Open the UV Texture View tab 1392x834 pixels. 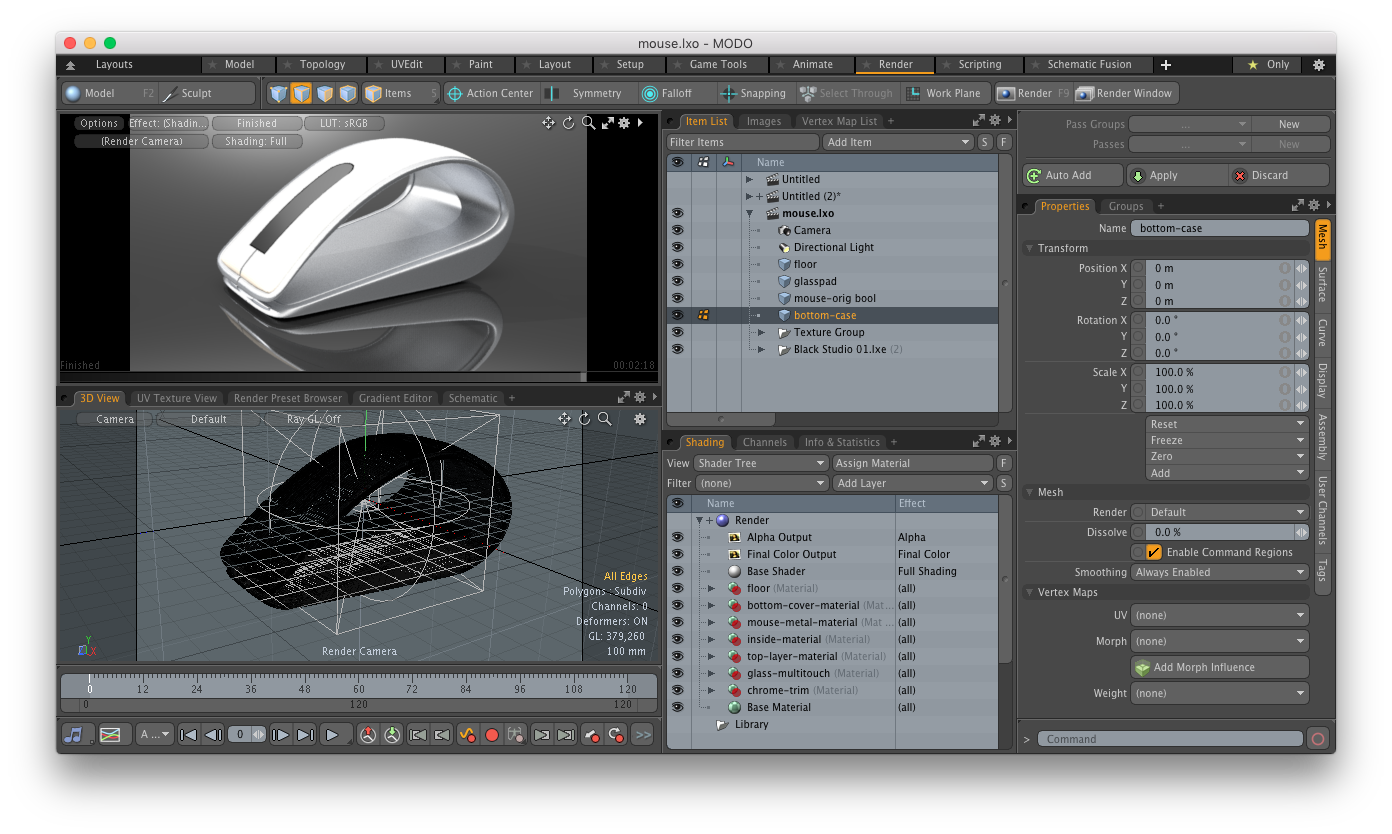[176, 398]
